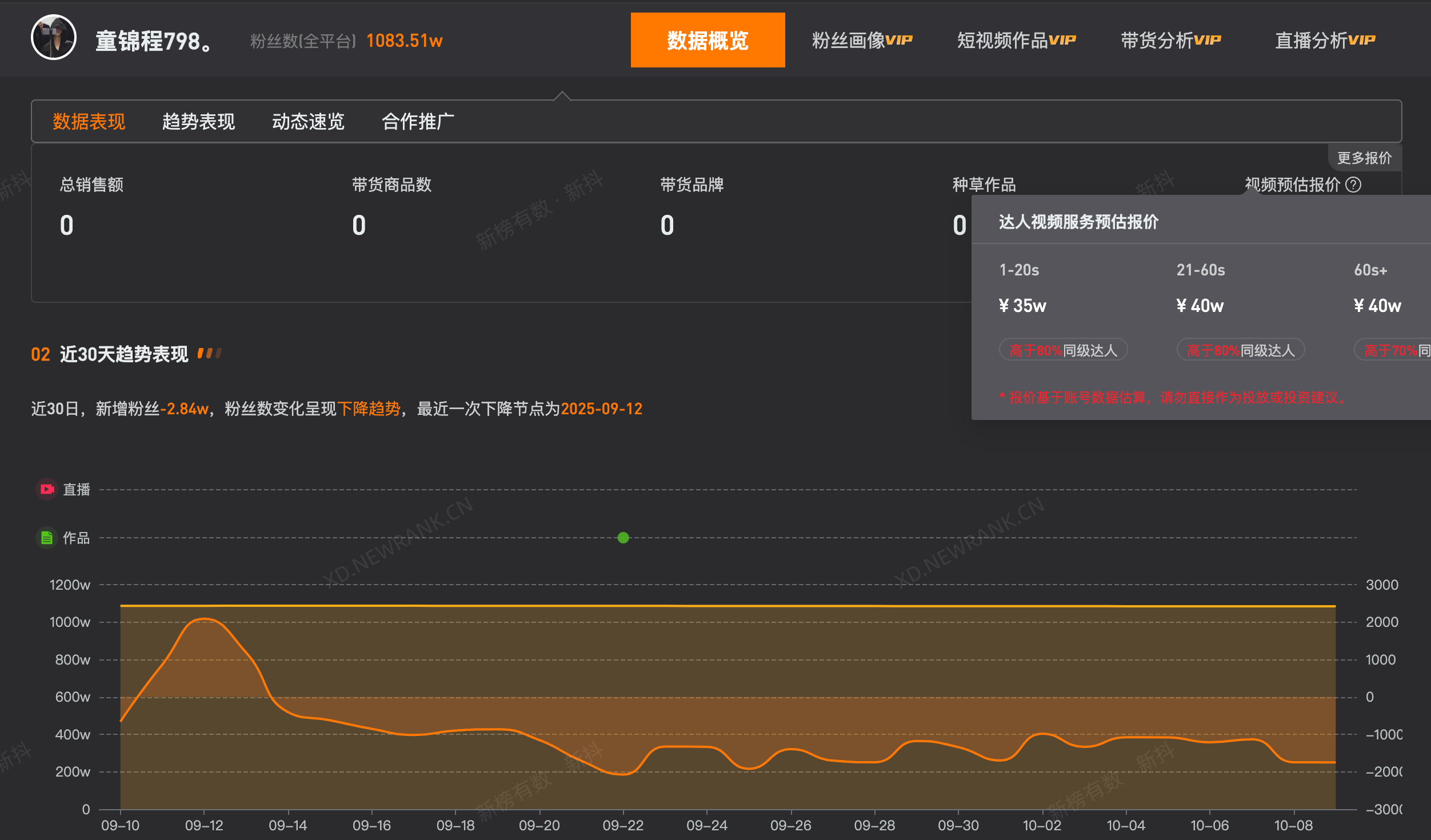Click the 2025-09-12 date link
Viewport: 1431px width, 840px height.
point(601,409)
